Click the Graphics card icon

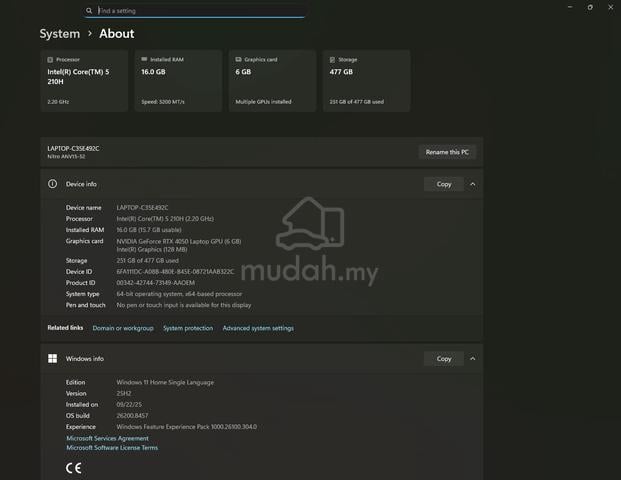pyautogui.click(x=238, y=59)
